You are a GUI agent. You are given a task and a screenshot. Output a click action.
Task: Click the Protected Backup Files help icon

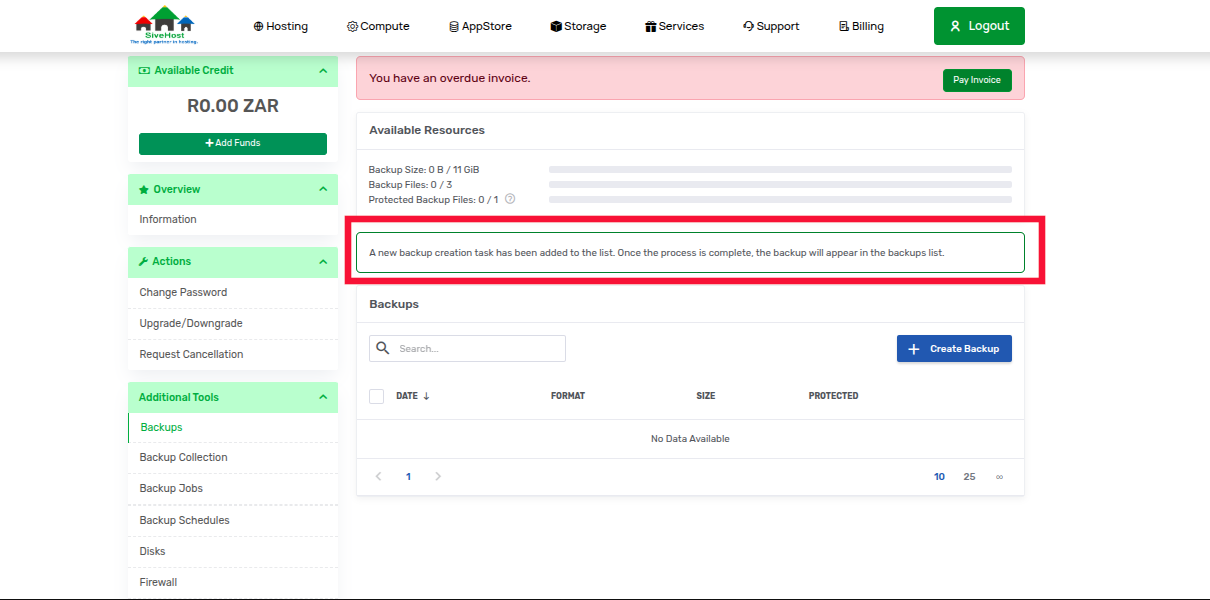click(510, 199)
